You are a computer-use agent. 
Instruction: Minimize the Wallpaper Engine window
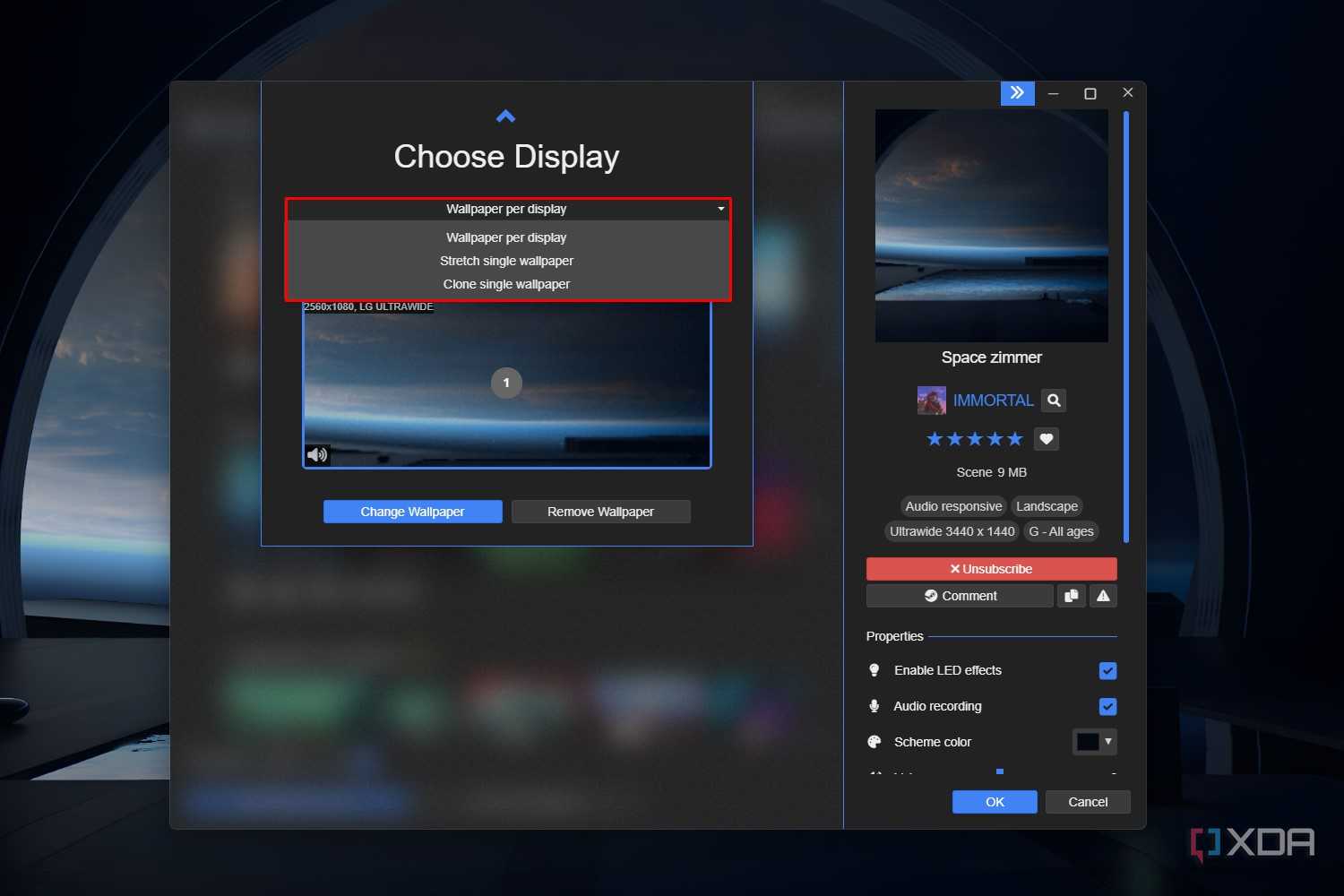coord(1054,93)
